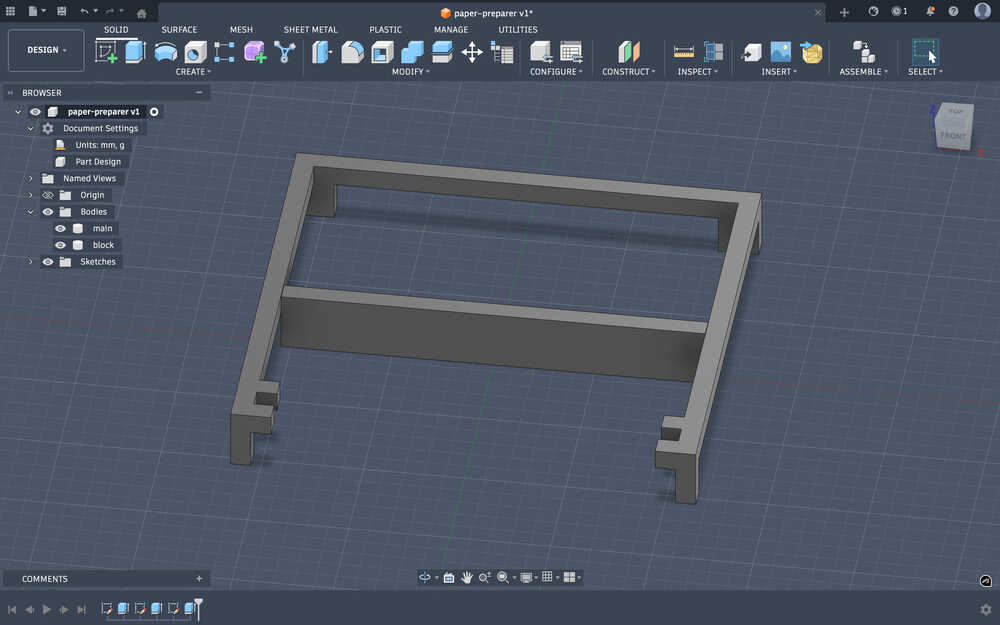
Task: Open the Design workspace dropdown
Action: tap(46, 50)
